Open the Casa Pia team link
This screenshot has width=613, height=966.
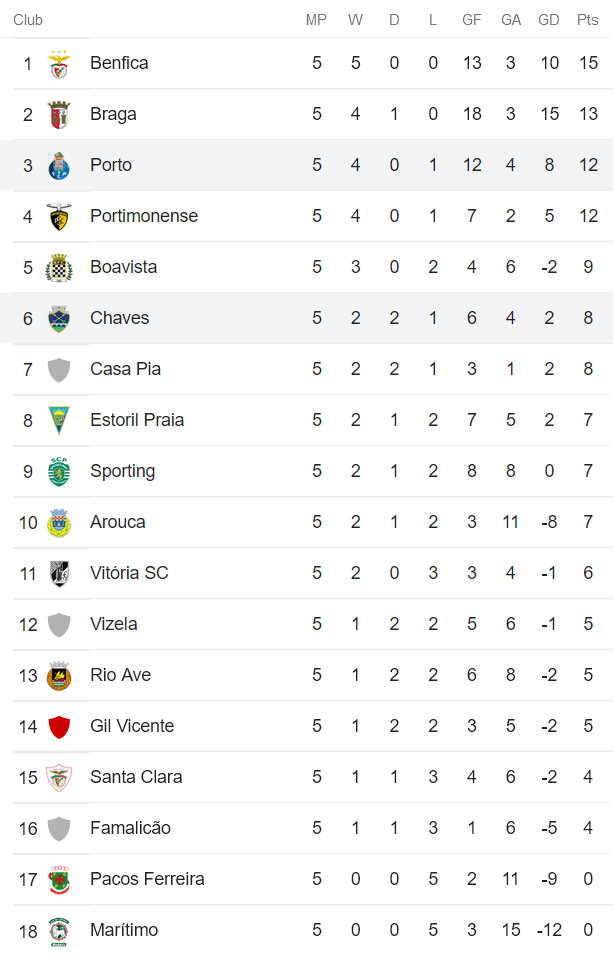125,369
